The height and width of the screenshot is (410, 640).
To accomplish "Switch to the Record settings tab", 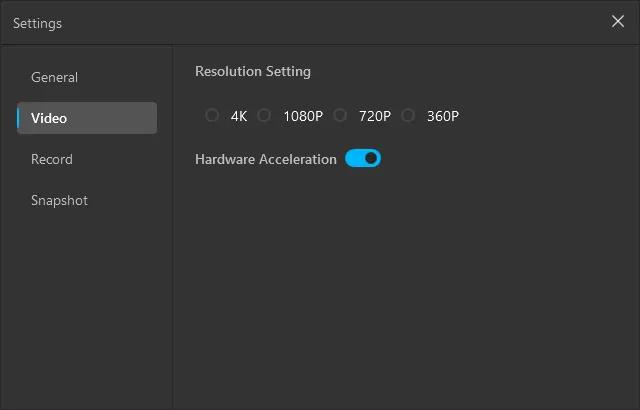I will click(52, 159).
